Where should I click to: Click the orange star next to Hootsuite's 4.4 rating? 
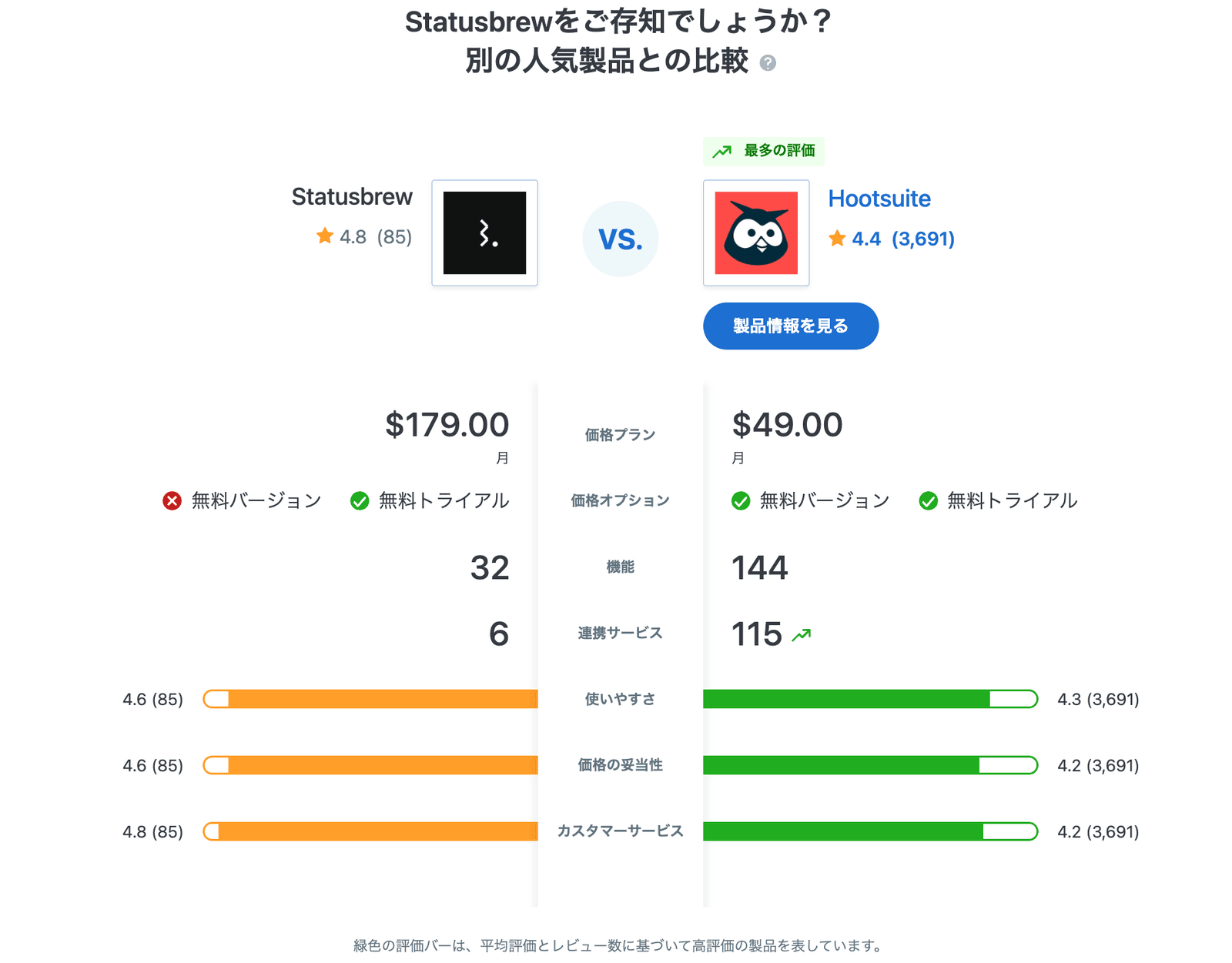coord(837,239)
